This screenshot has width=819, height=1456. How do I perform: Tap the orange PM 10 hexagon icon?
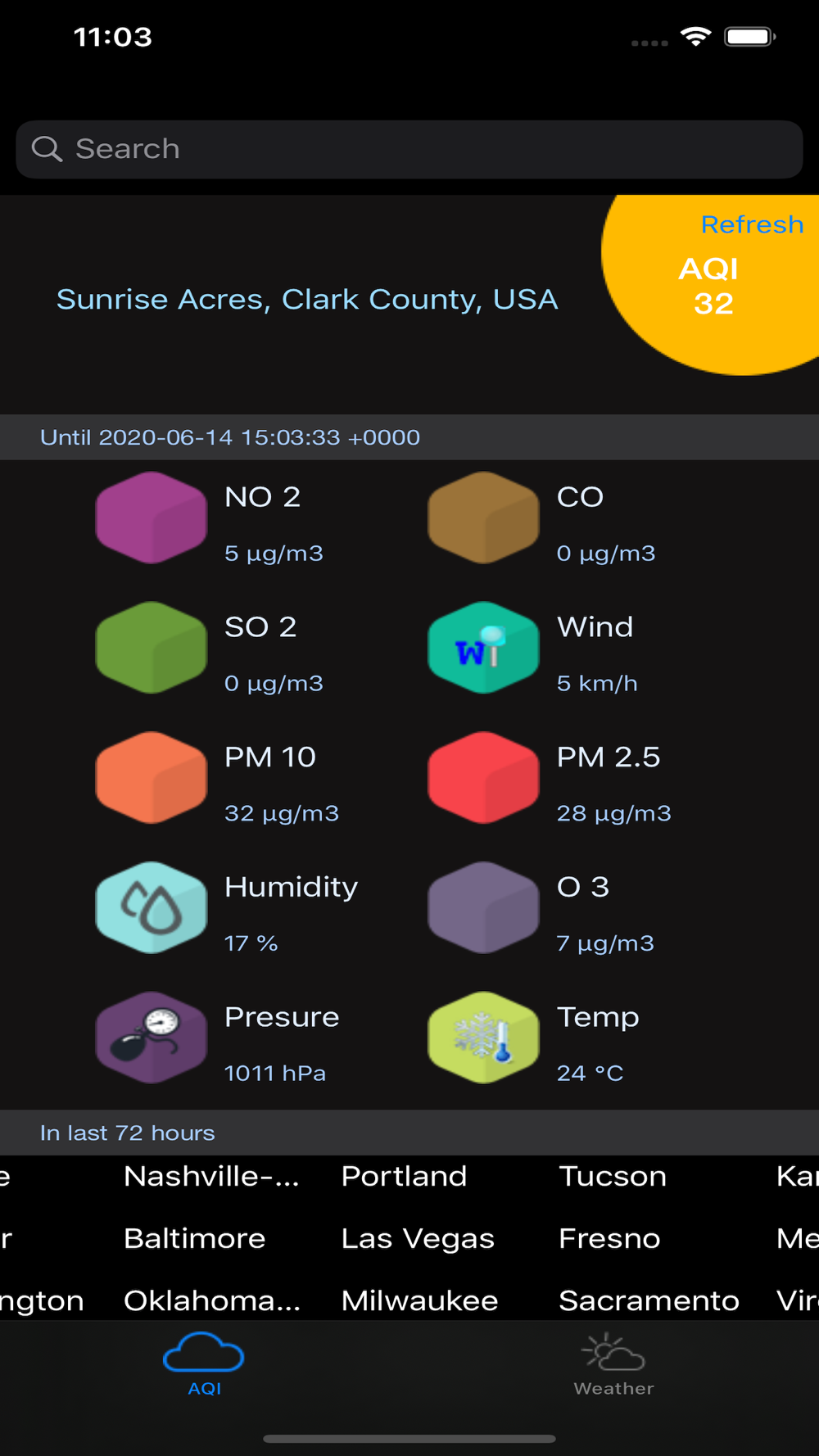click(151, 778)
